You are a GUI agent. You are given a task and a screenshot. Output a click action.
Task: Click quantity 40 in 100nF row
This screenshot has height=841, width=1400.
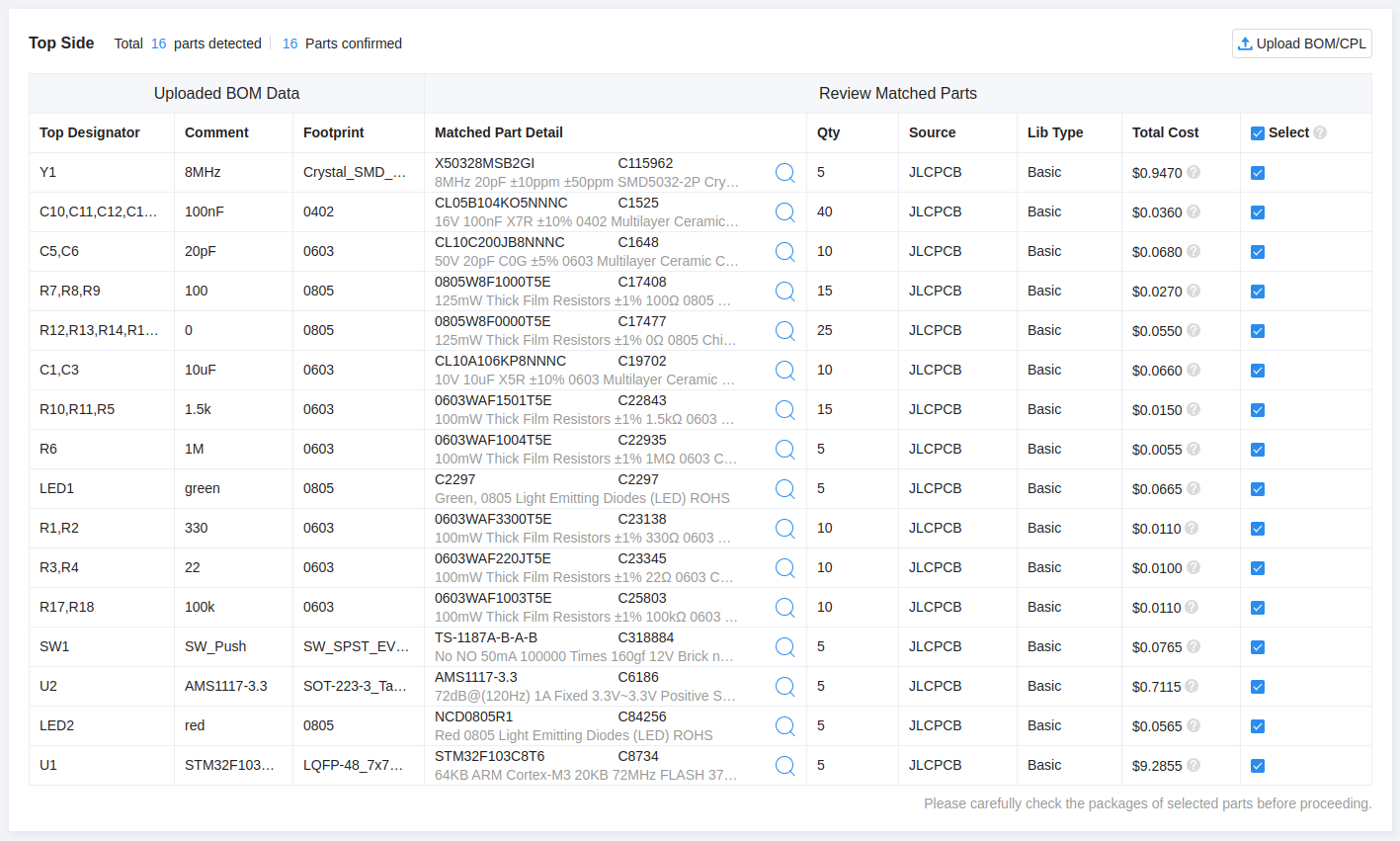coord(825,211)
